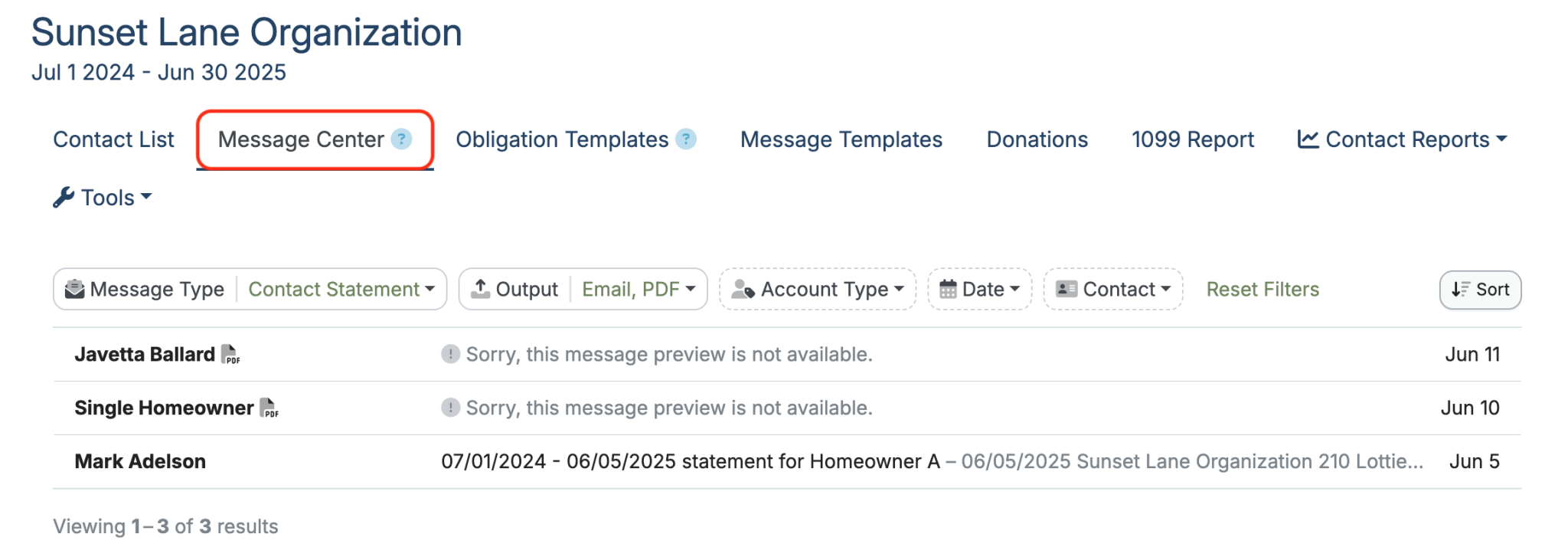This screenshot has height=557, width=1568.
Task: Expand the Account Type filter
Action: [818, 289]
